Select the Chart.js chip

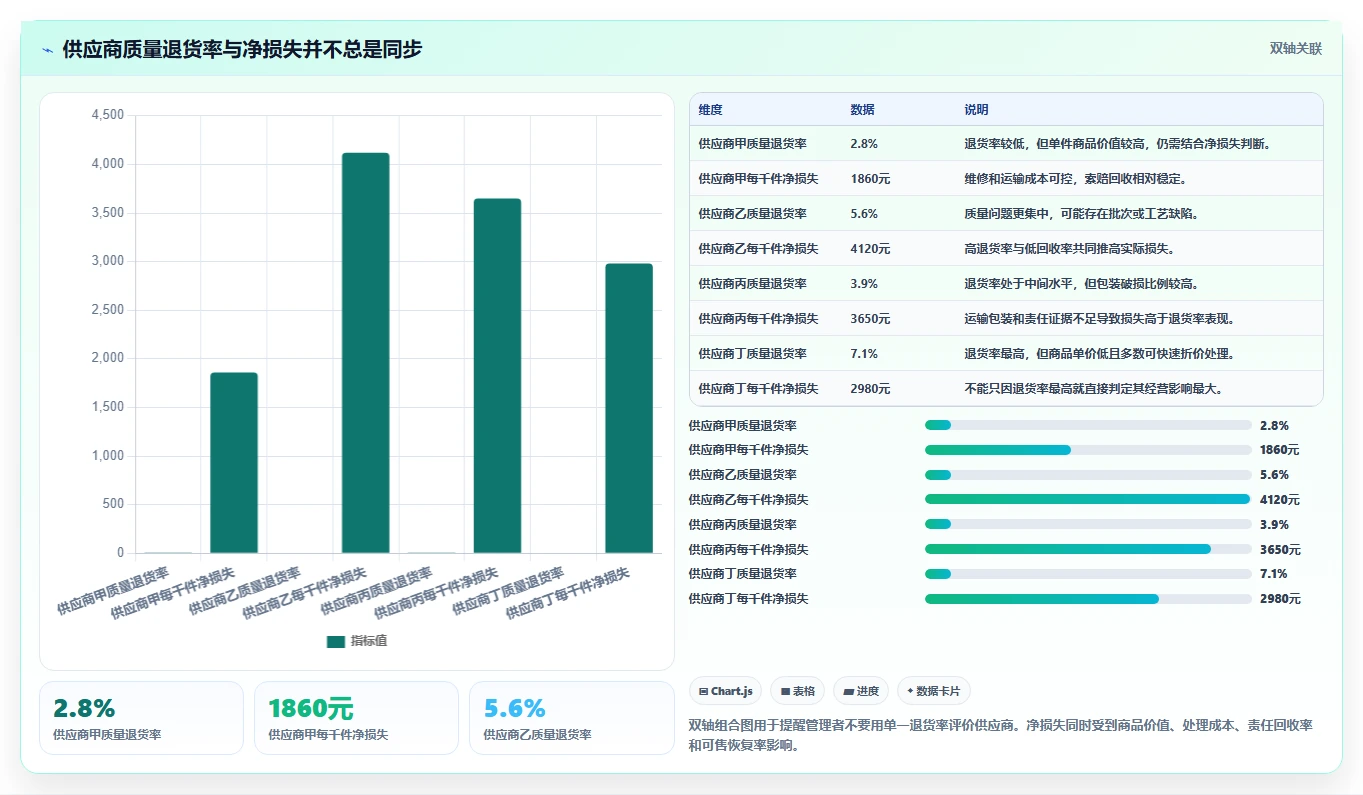pos(726,691)
